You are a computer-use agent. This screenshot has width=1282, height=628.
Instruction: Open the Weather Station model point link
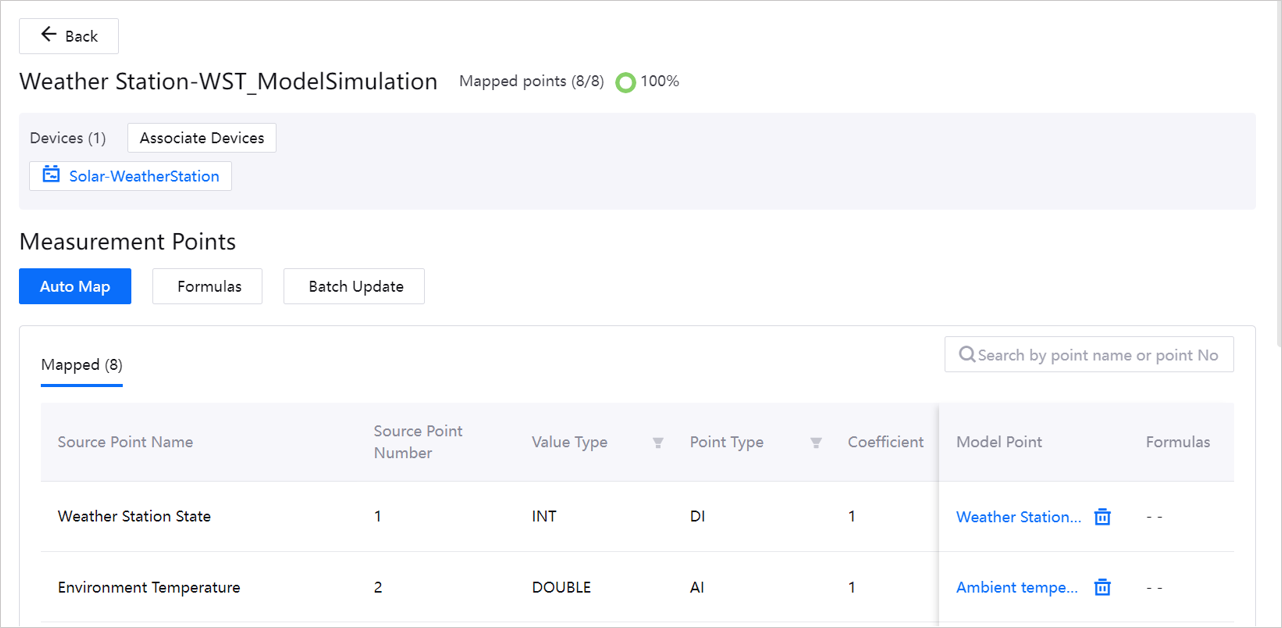(x=1018, y=517)
